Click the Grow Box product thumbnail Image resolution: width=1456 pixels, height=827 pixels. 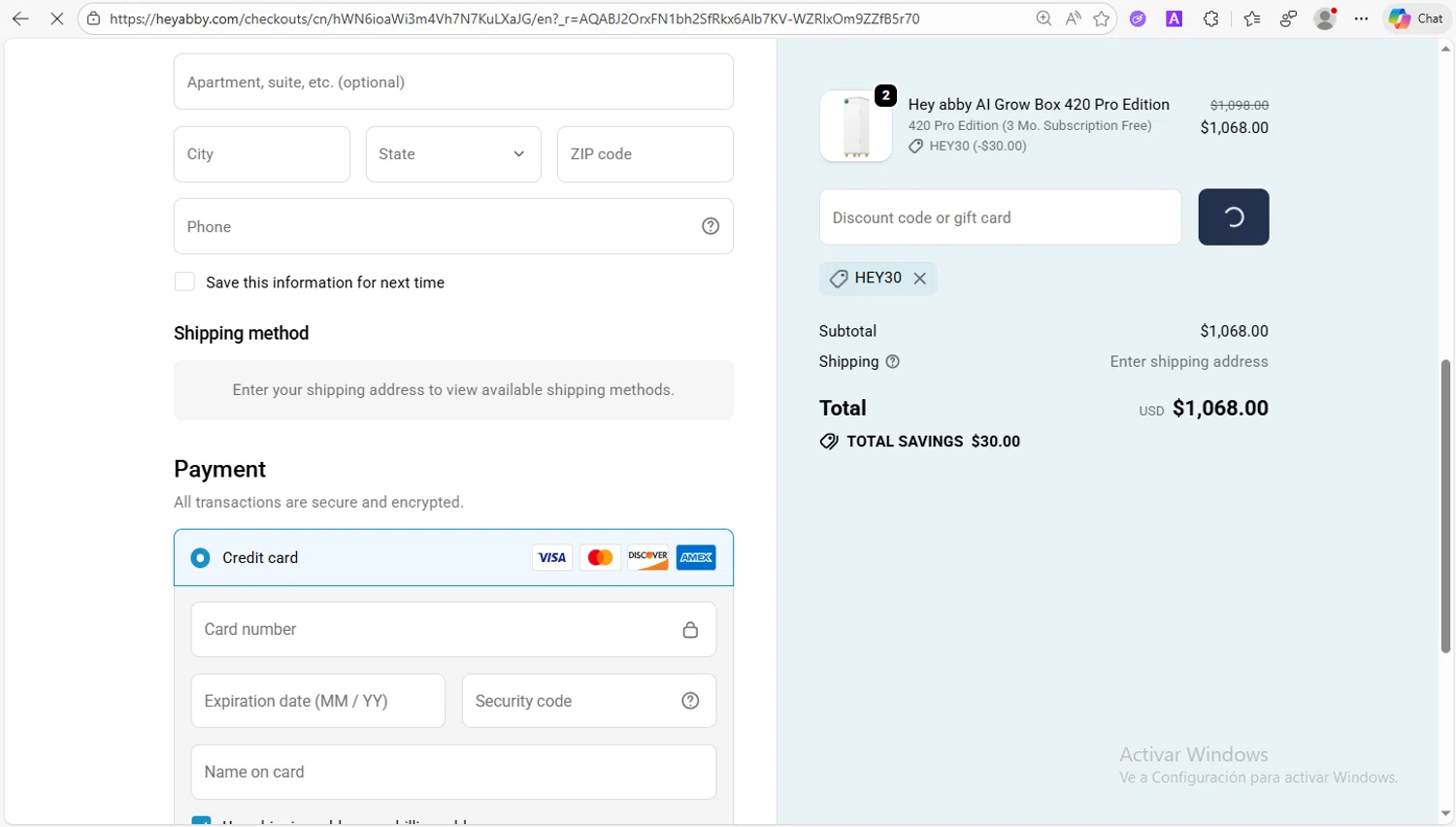tap(856, 126)
